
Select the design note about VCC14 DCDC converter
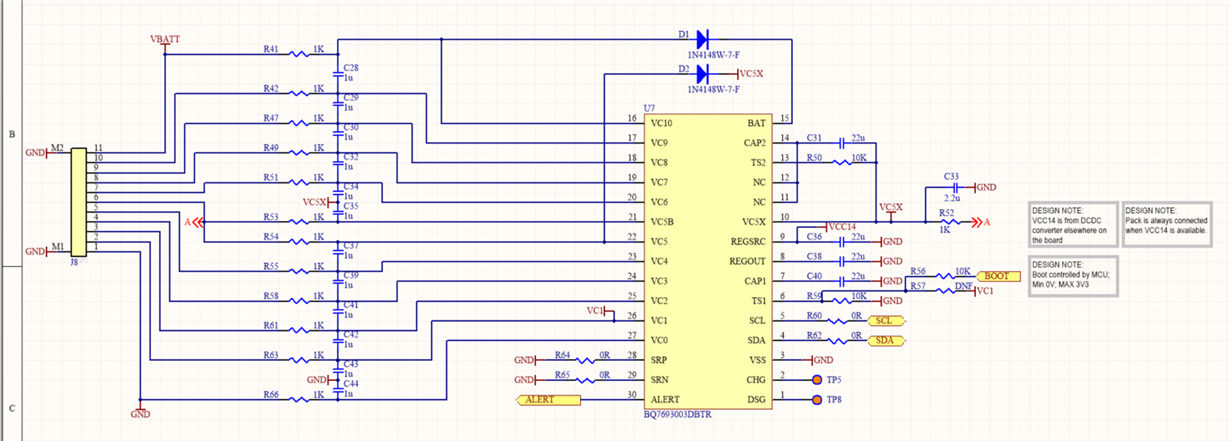click(x=1073, y=225)
